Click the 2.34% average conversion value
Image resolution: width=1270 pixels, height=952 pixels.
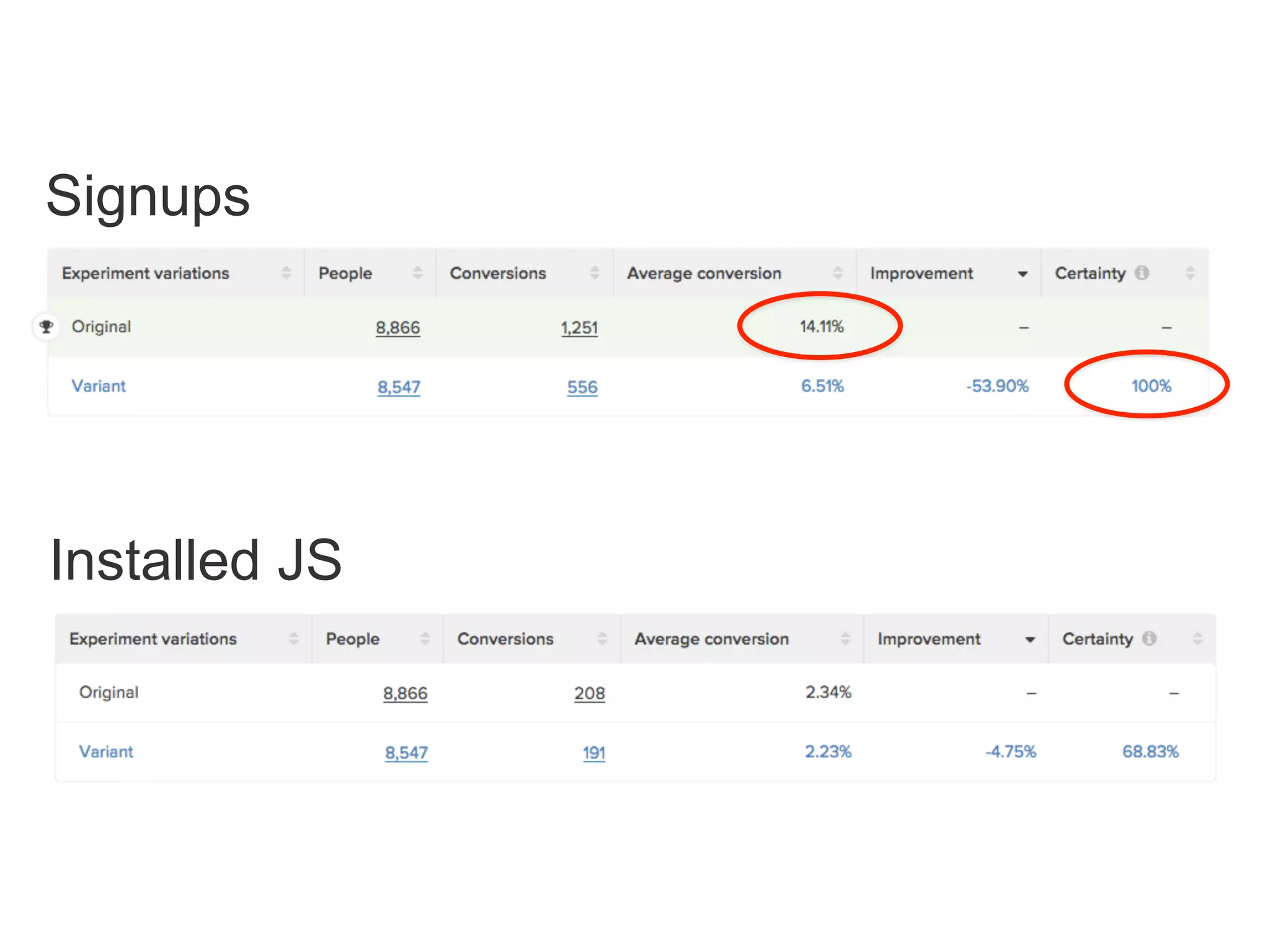click(828, 692)
